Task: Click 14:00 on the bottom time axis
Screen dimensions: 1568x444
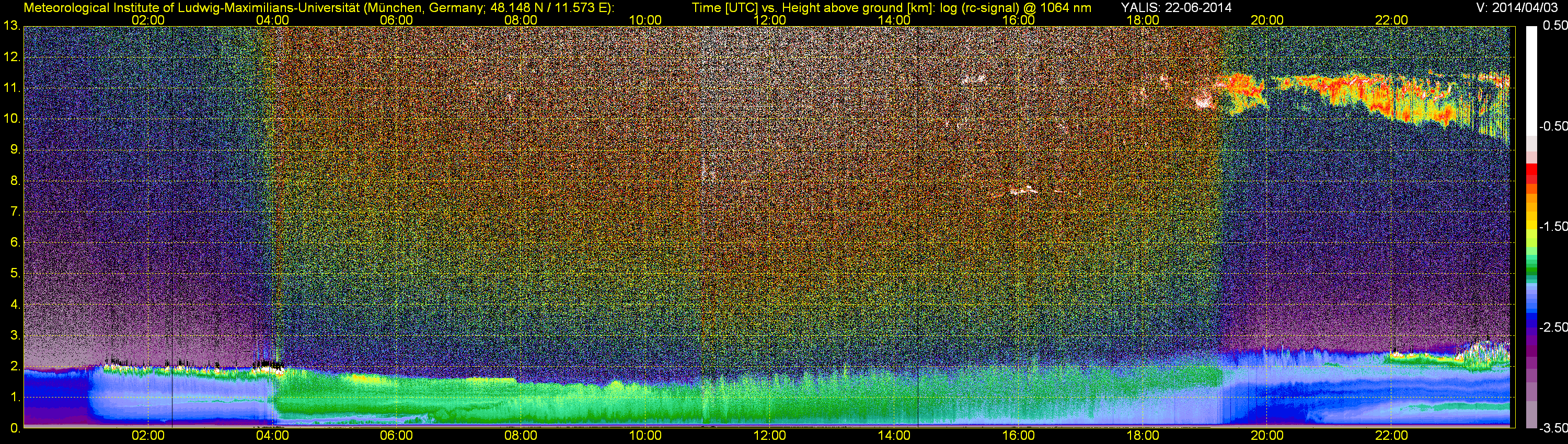Action: 894,436
